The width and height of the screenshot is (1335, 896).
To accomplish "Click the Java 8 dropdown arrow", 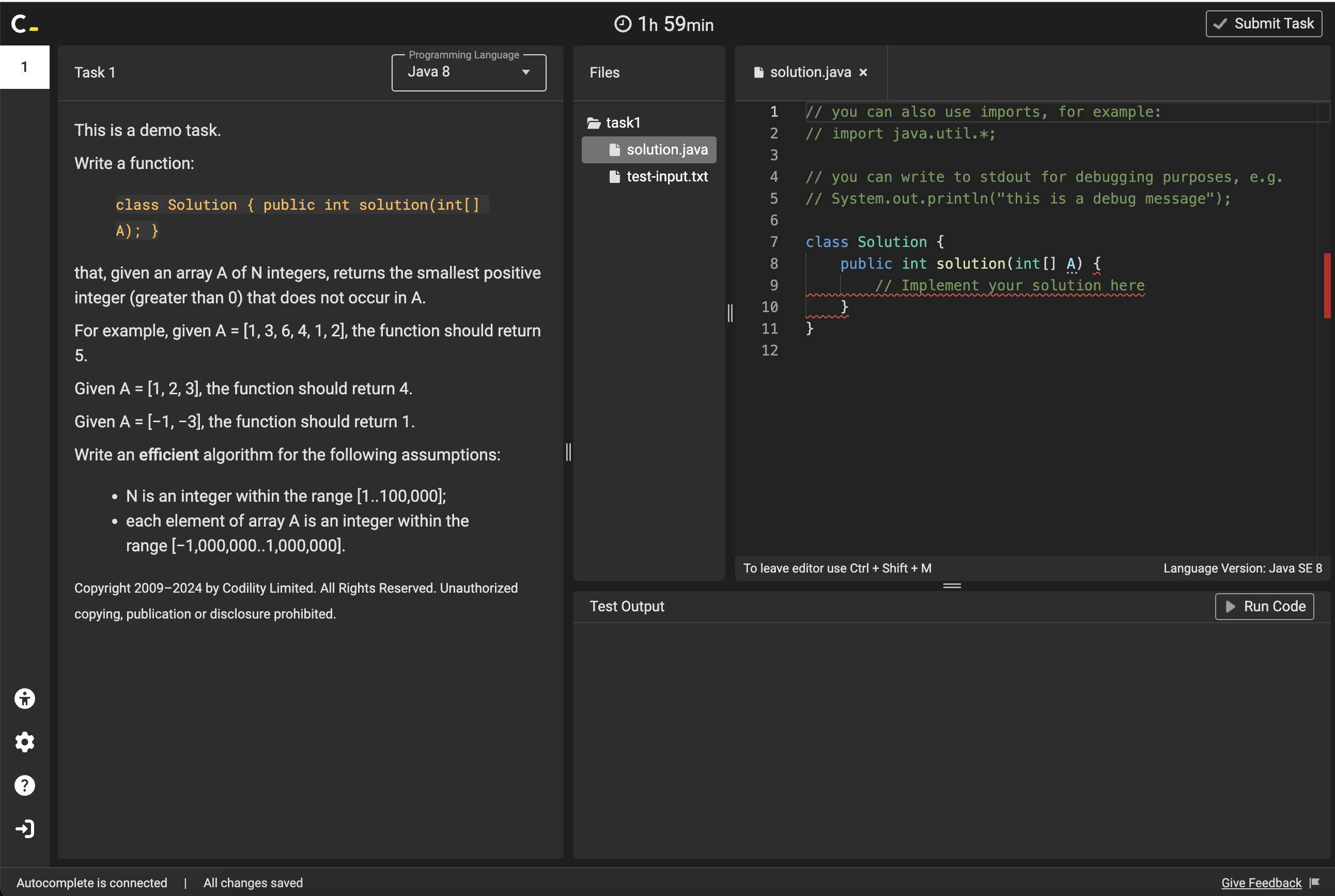I will [525, 72].
